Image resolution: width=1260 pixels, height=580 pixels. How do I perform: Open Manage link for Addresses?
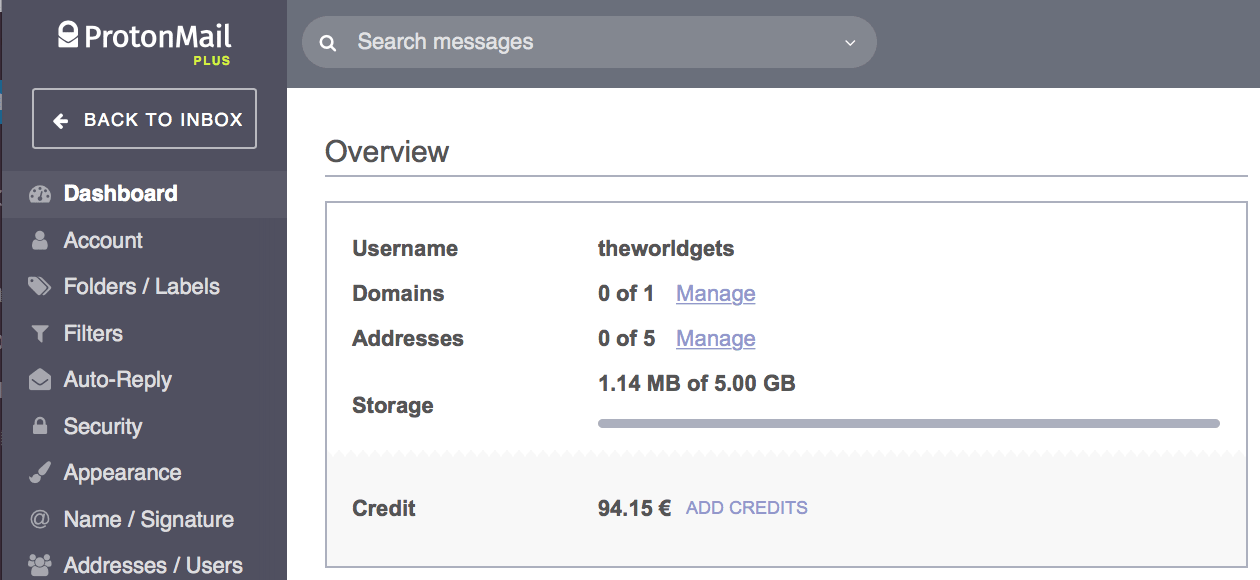click(715, 339)
